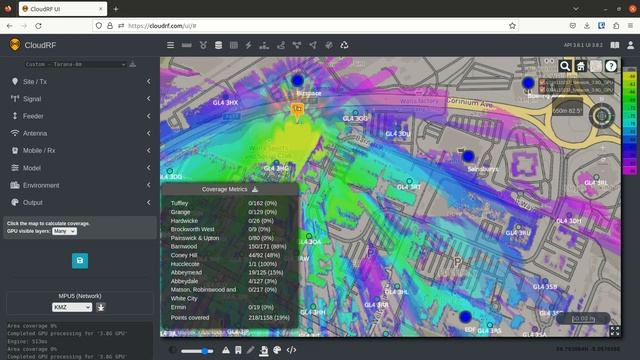
Task: Download the Coverage Metrics data
Action: point(255,189)
